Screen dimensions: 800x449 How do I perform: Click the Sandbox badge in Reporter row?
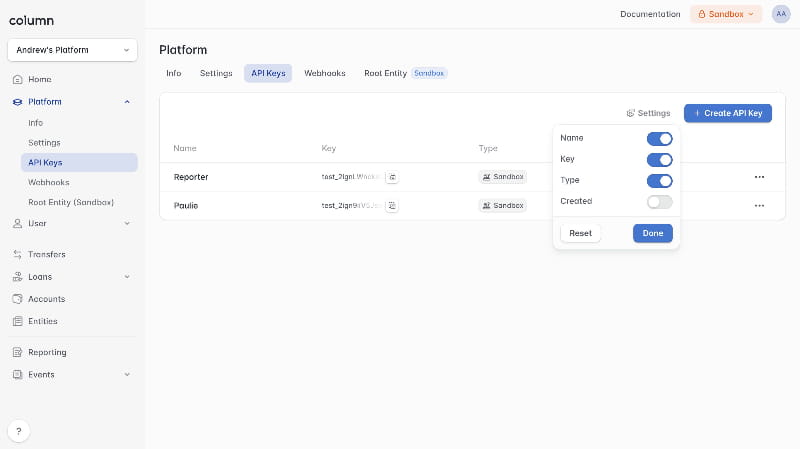503,177
